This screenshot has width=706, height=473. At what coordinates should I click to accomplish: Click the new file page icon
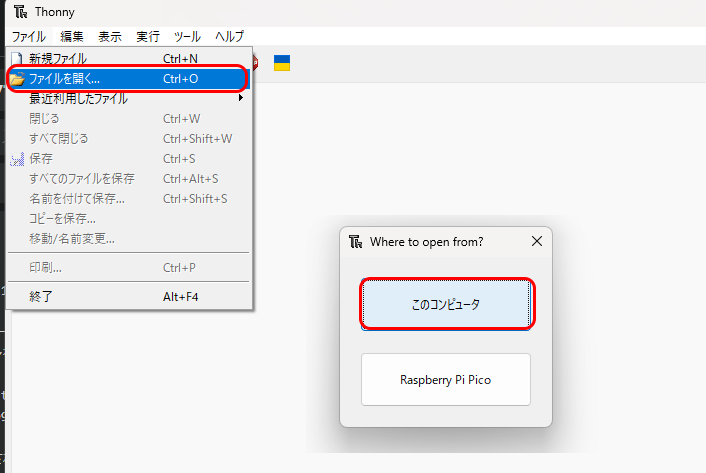(x=17, y=59)
